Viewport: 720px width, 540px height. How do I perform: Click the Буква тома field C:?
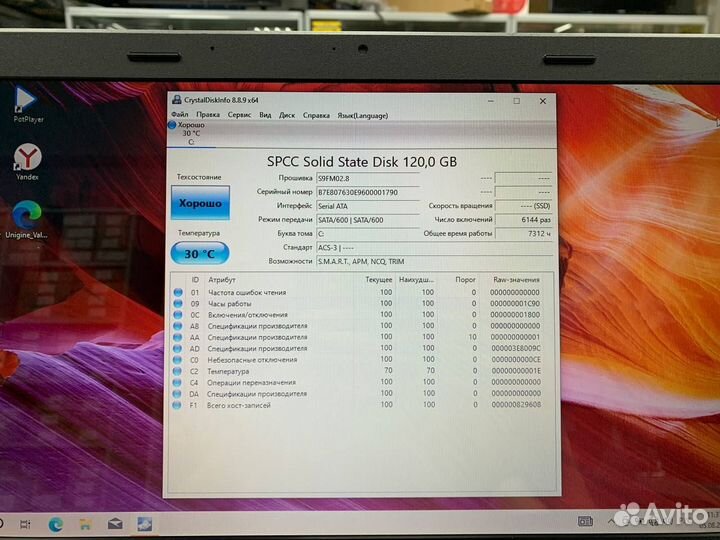click(368, 234)
